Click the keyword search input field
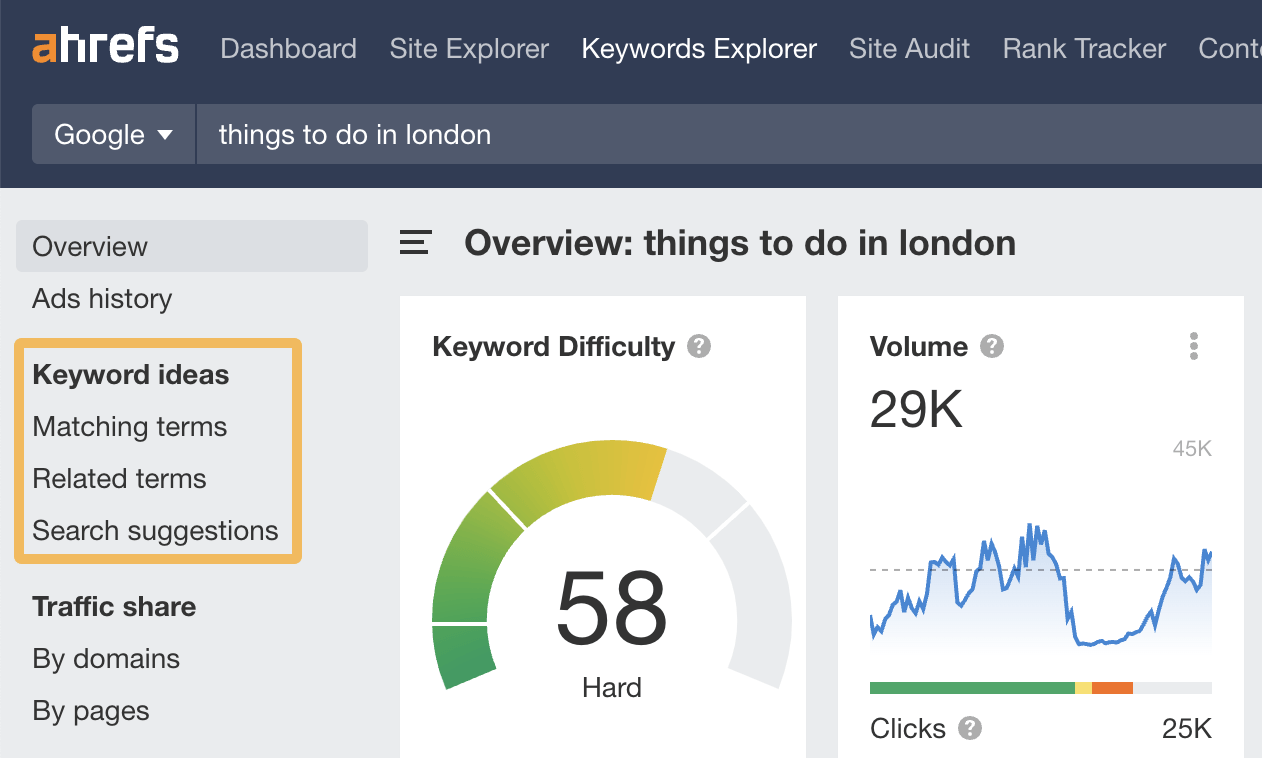This screenshot has height=758, width=1262. point(600,134)
